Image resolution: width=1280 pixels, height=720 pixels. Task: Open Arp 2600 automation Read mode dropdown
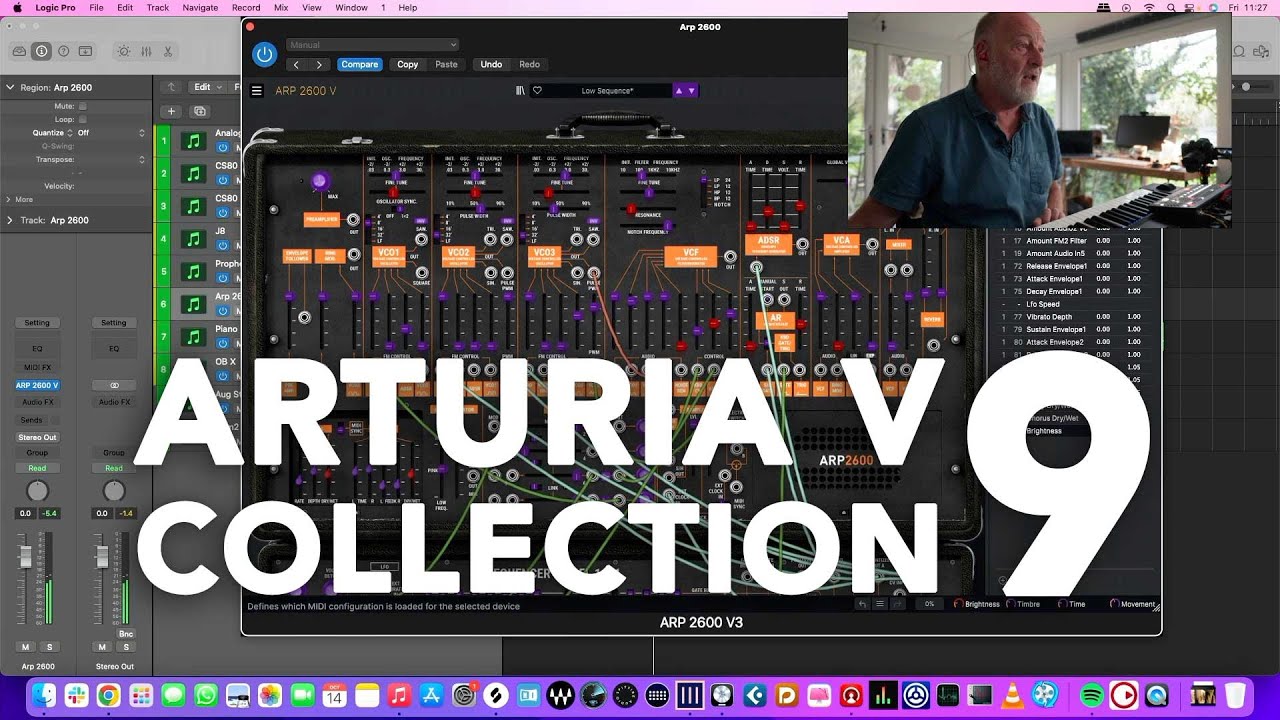click(x=37, y=468)
